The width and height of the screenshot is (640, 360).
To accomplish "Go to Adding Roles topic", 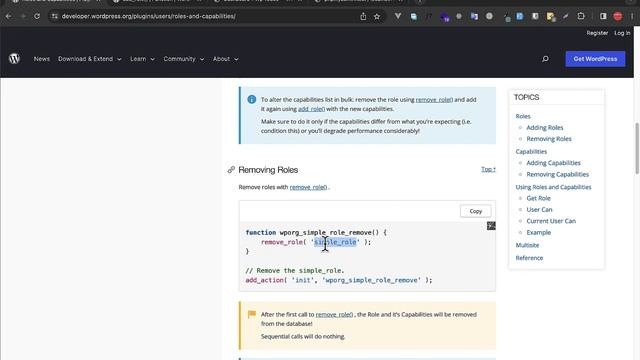I will (x=544, y=128).
